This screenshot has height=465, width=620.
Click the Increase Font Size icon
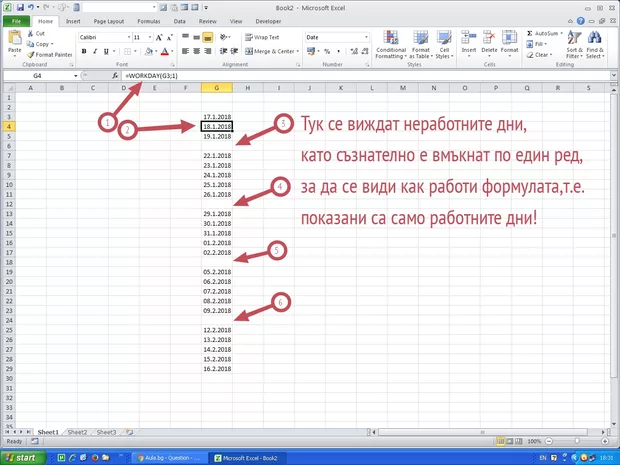159,38
